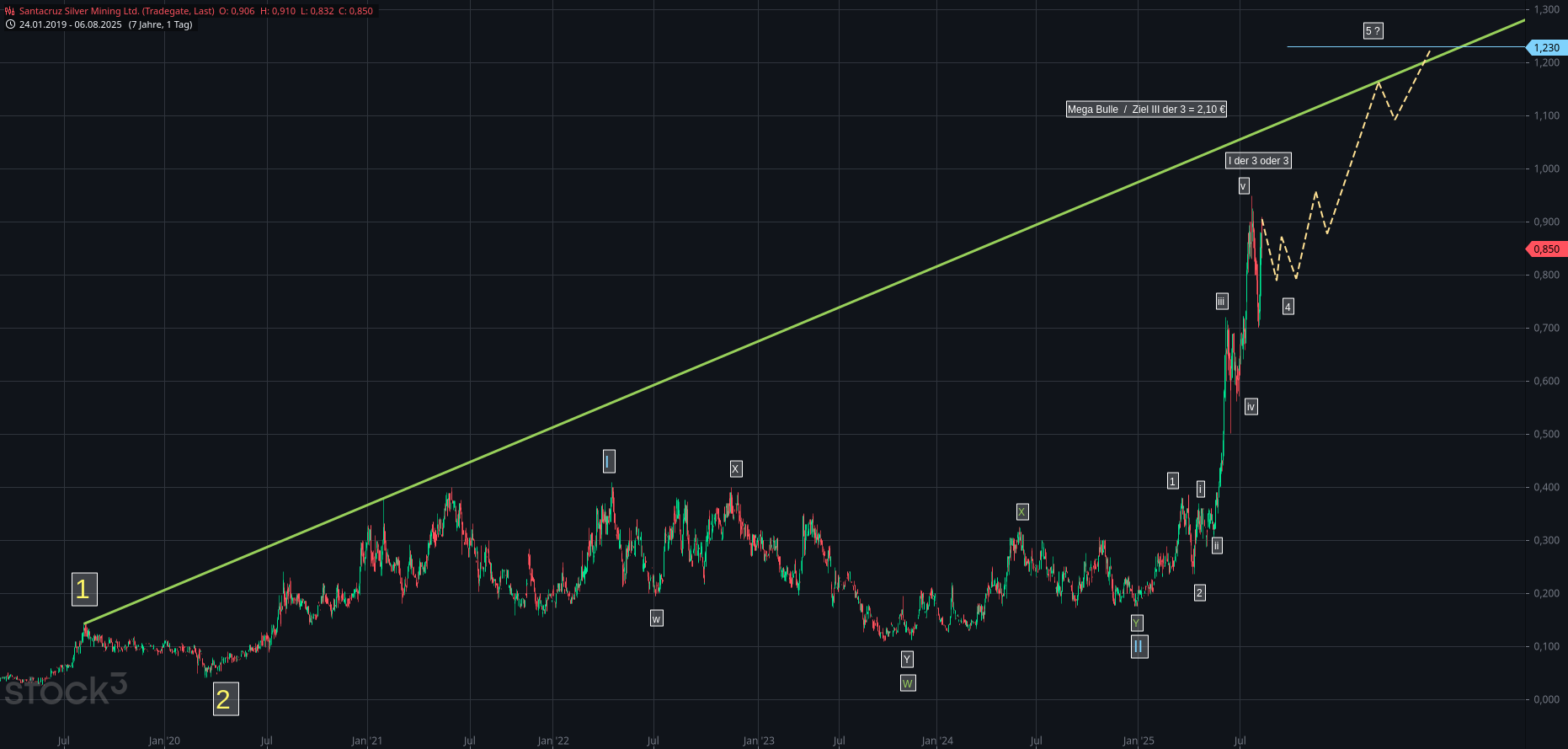Click the white 'X' label near Jan '23
Image resolution: width=1568 pixels, height=749 pixels.
(736, 469)
